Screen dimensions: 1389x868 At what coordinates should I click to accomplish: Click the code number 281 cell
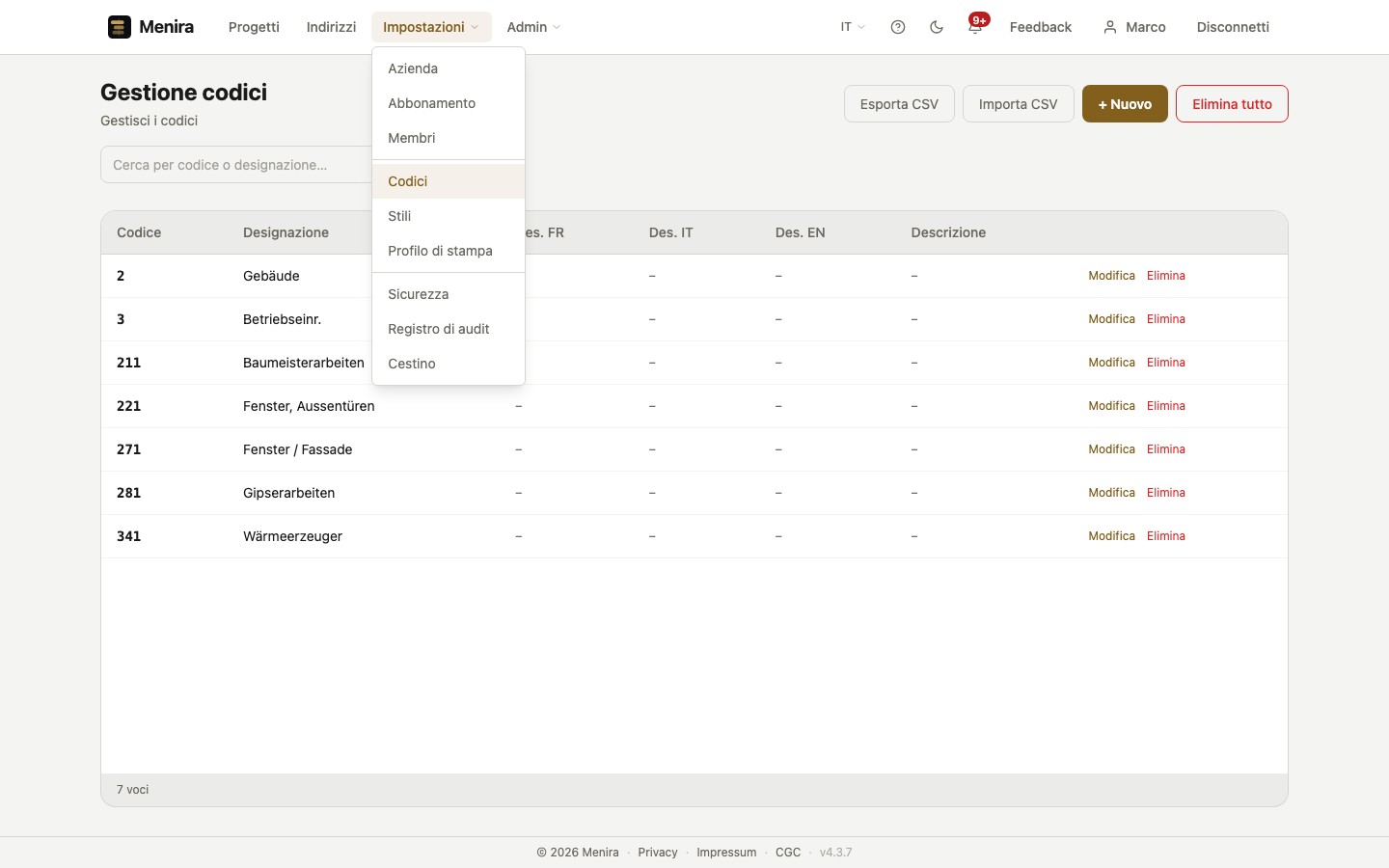pos(128,493)
